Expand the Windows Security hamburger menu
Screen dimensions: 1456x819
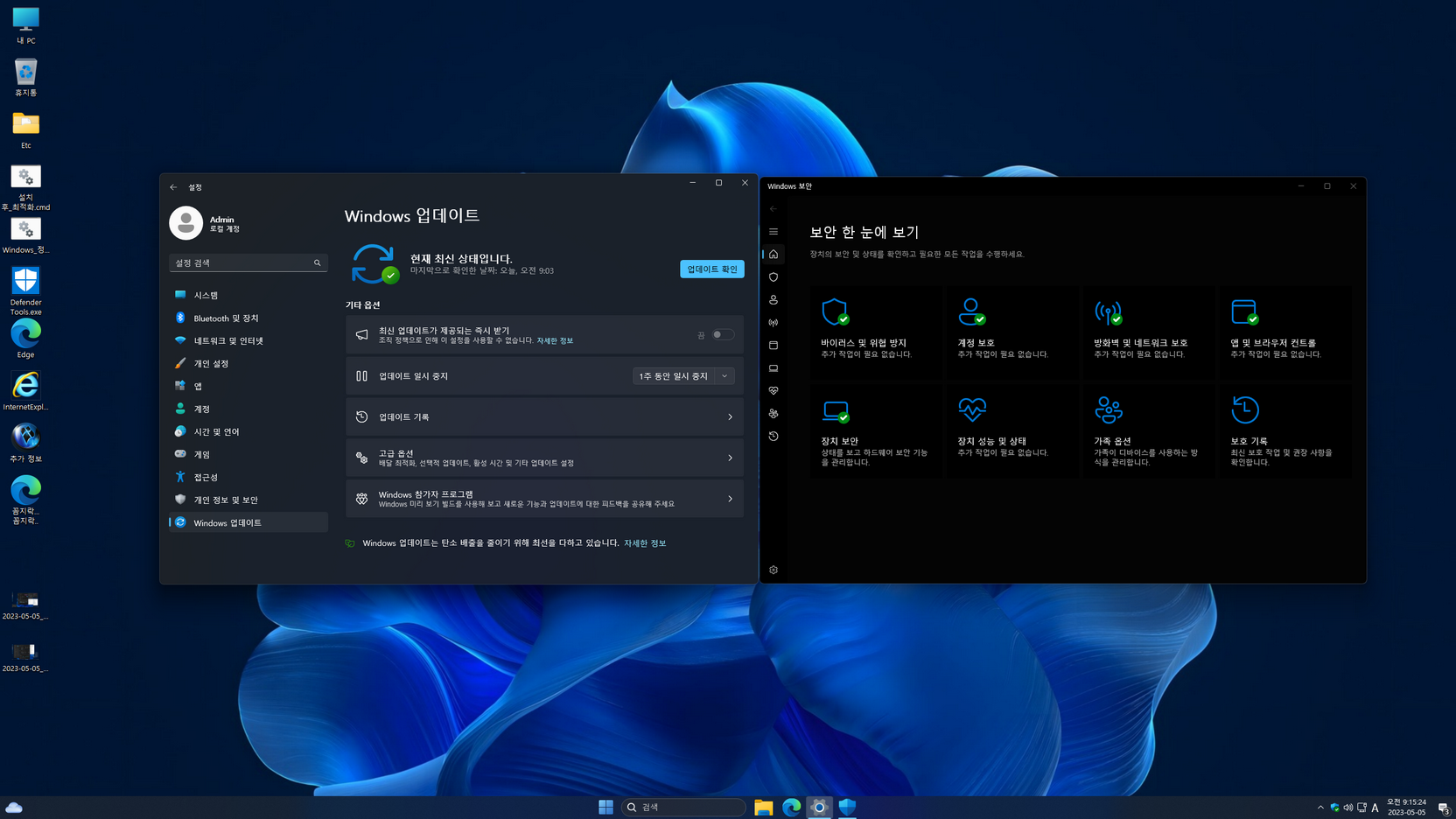pyautogui.click(x=773, y=232)
